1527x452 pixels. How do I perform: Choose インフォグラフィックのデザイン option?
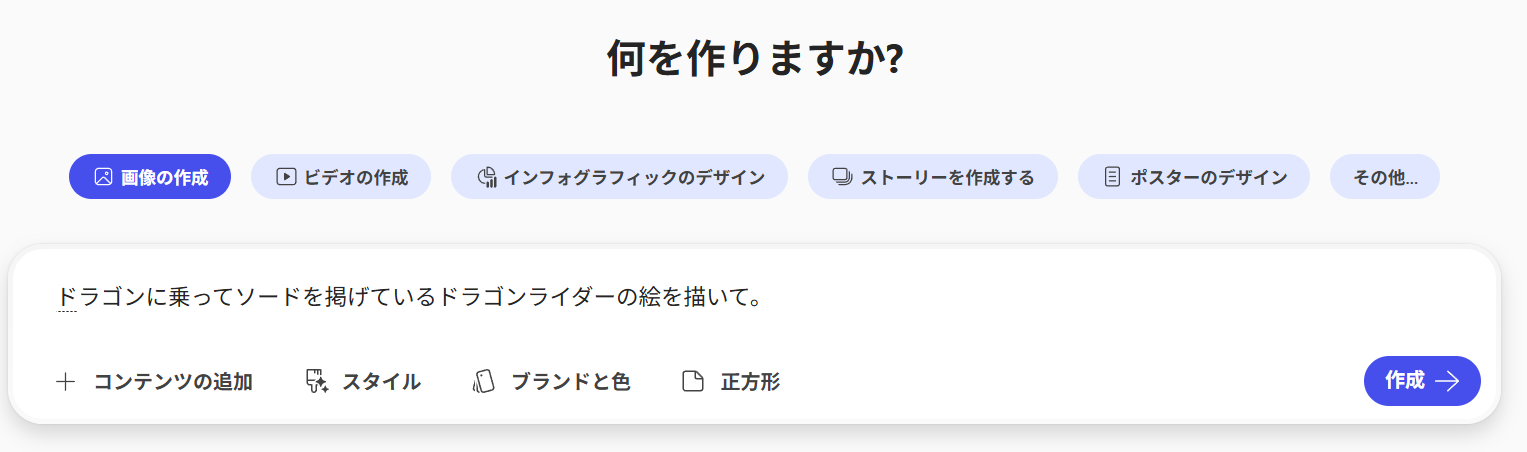(619, 177)
